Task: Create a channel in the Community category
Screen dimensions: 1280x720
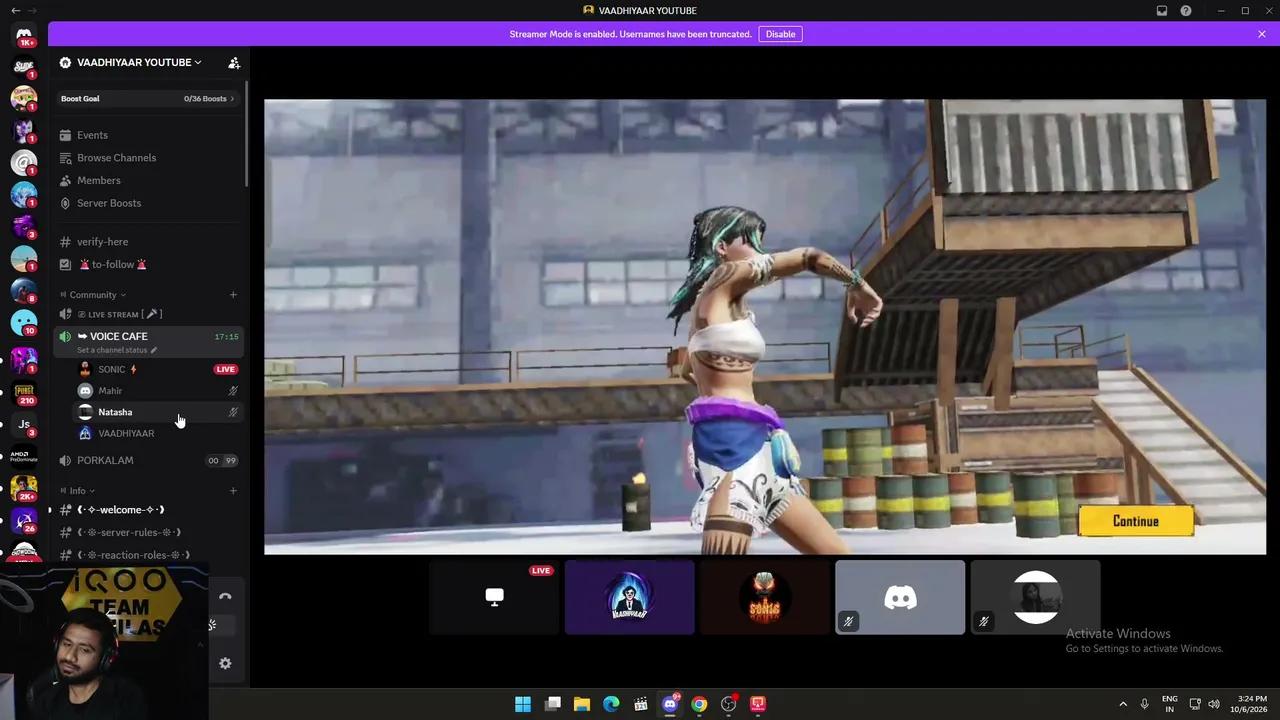Action: pyautogui.click(x=233, y=295)
